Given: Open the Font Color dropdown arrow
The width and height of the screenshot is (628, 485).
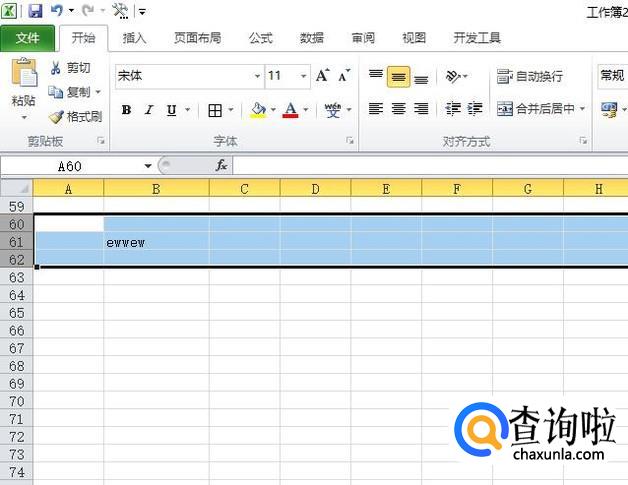Looking at the screenshot, I should [306, 110].
